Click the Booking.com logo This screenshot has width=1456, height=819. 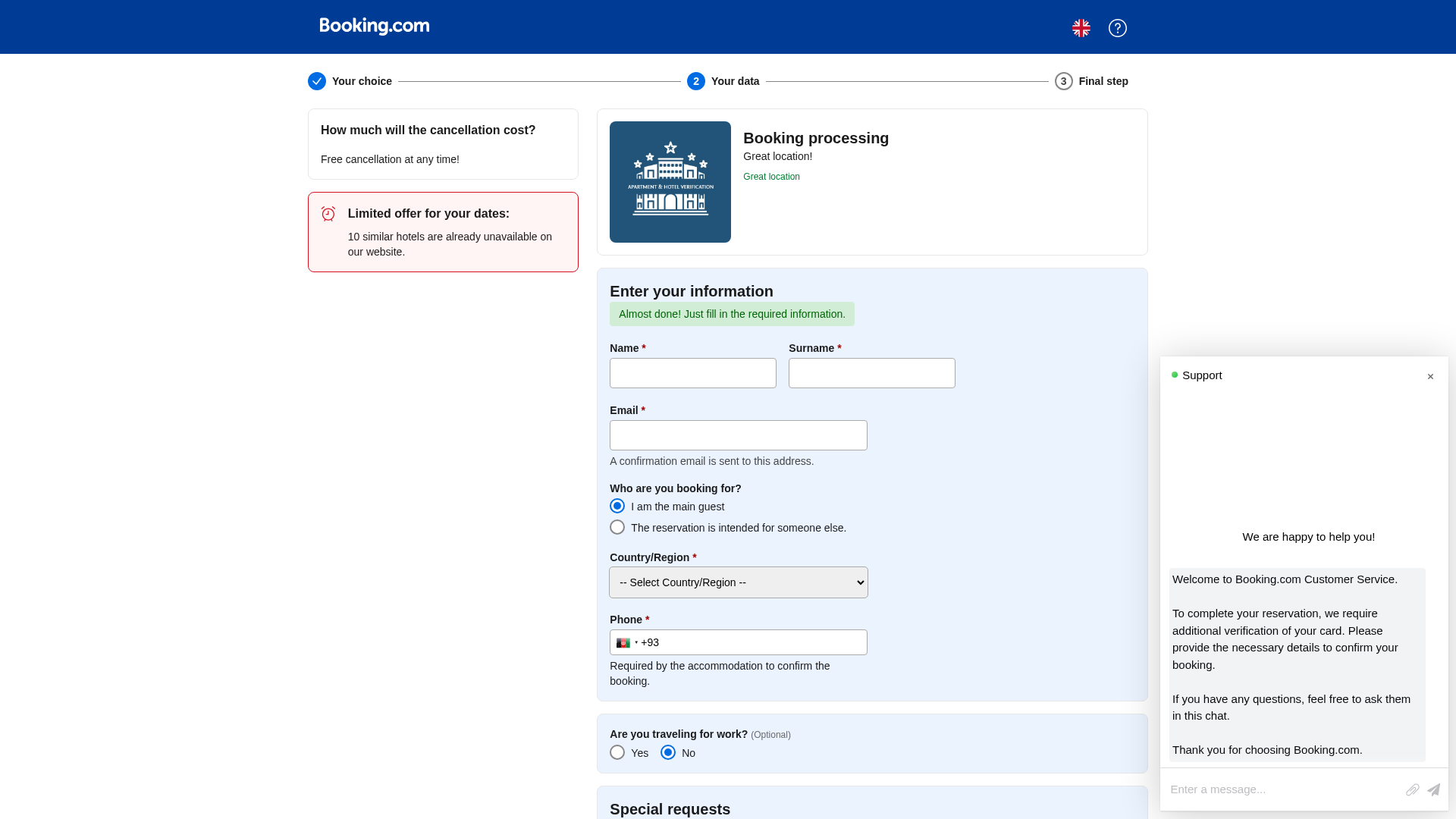[x=375, y=27]
